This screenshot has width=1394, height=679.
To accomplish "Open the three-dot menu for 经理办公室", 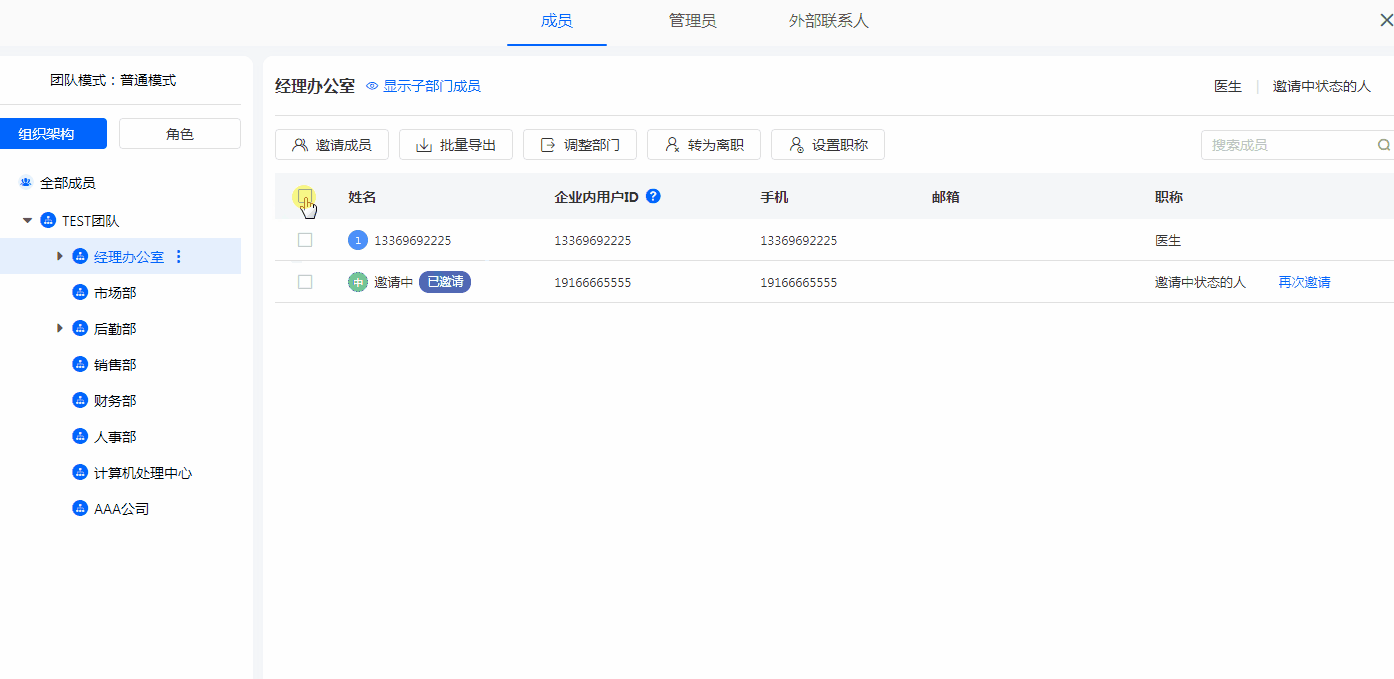I will click(x=179, y=257).
